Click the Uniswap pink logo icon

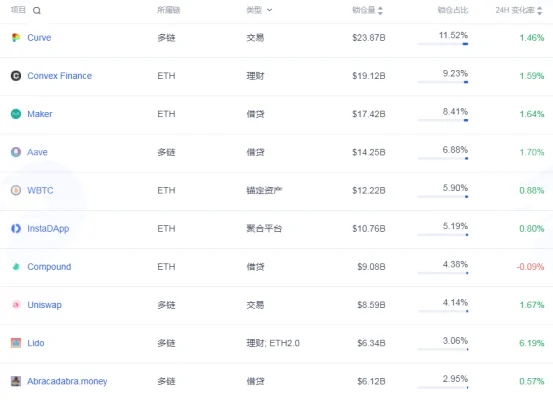[16, 305]
